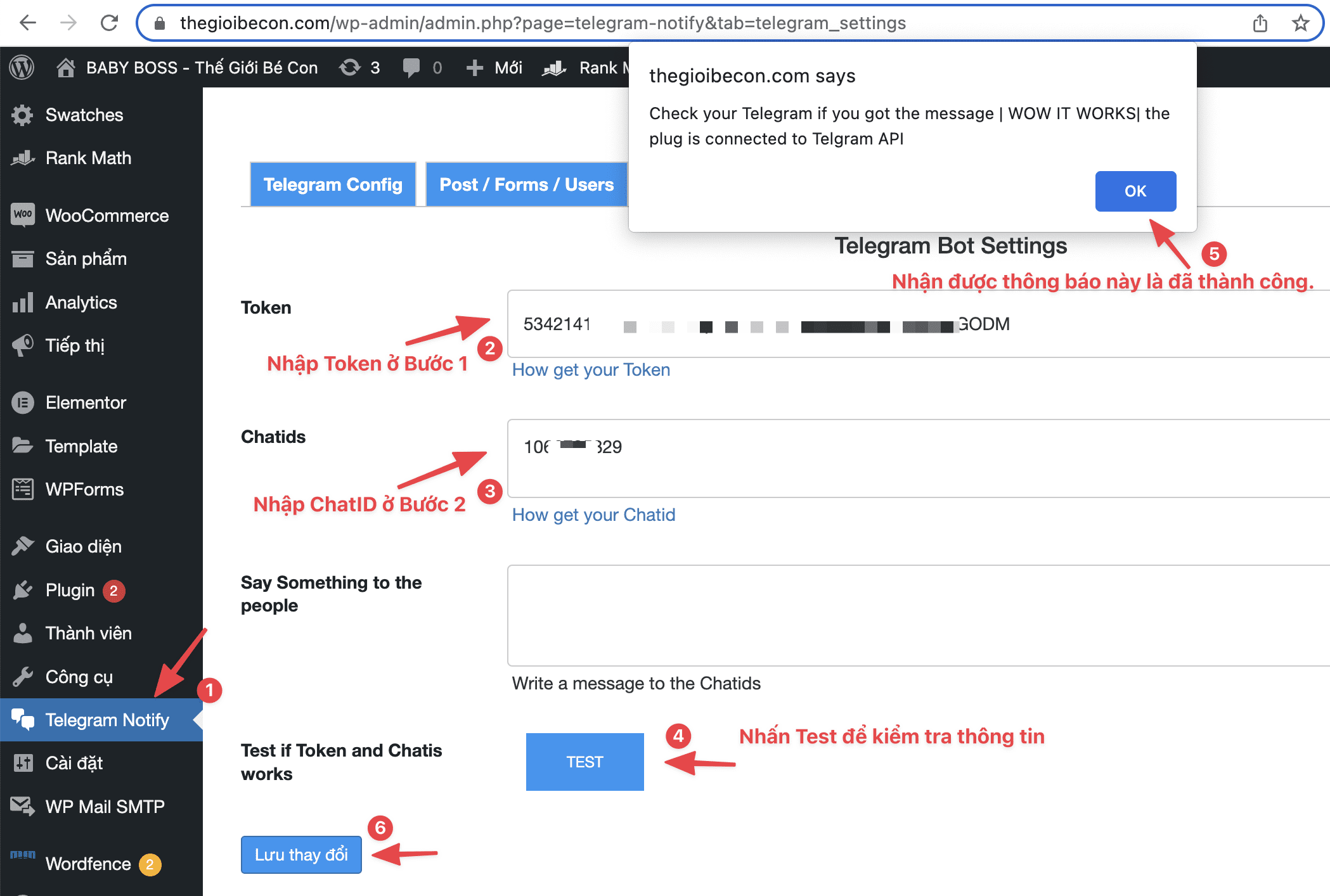Click the padlock site info icon

[160, 23]
